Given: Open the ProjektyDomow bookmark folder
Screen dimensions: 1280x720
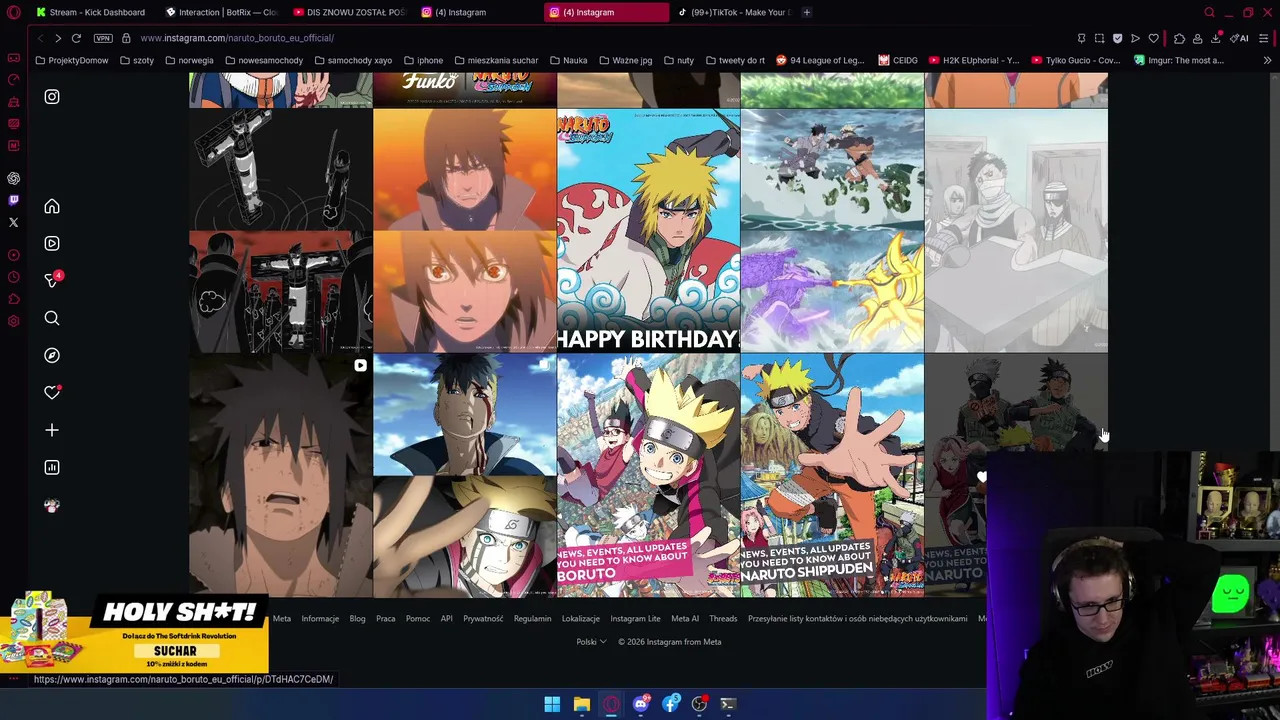Looking at the screenshot, I should pyautogui.click(x=71, y=60).
